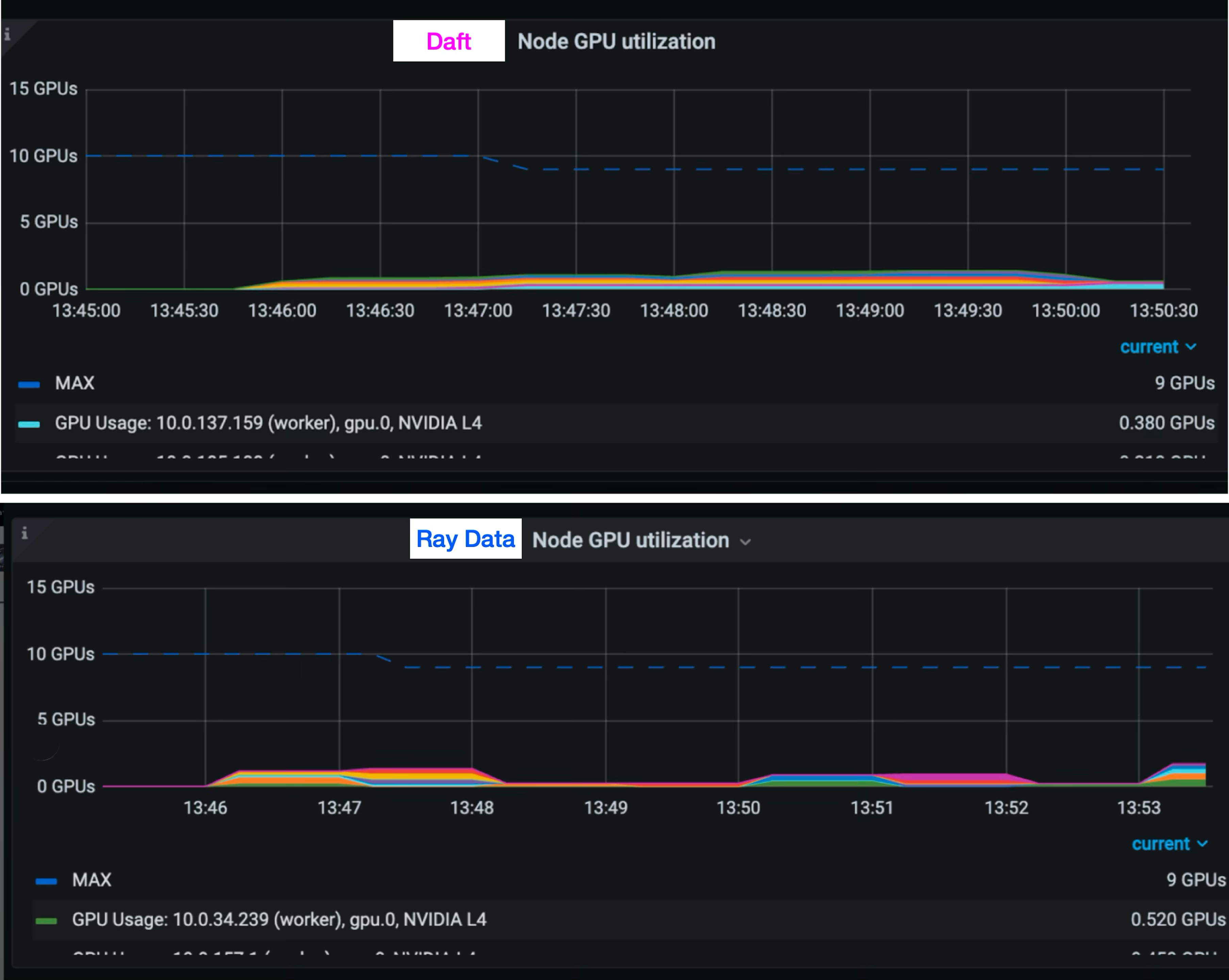Toggle the MAX series in the Daft legend

tap(75, 383)
